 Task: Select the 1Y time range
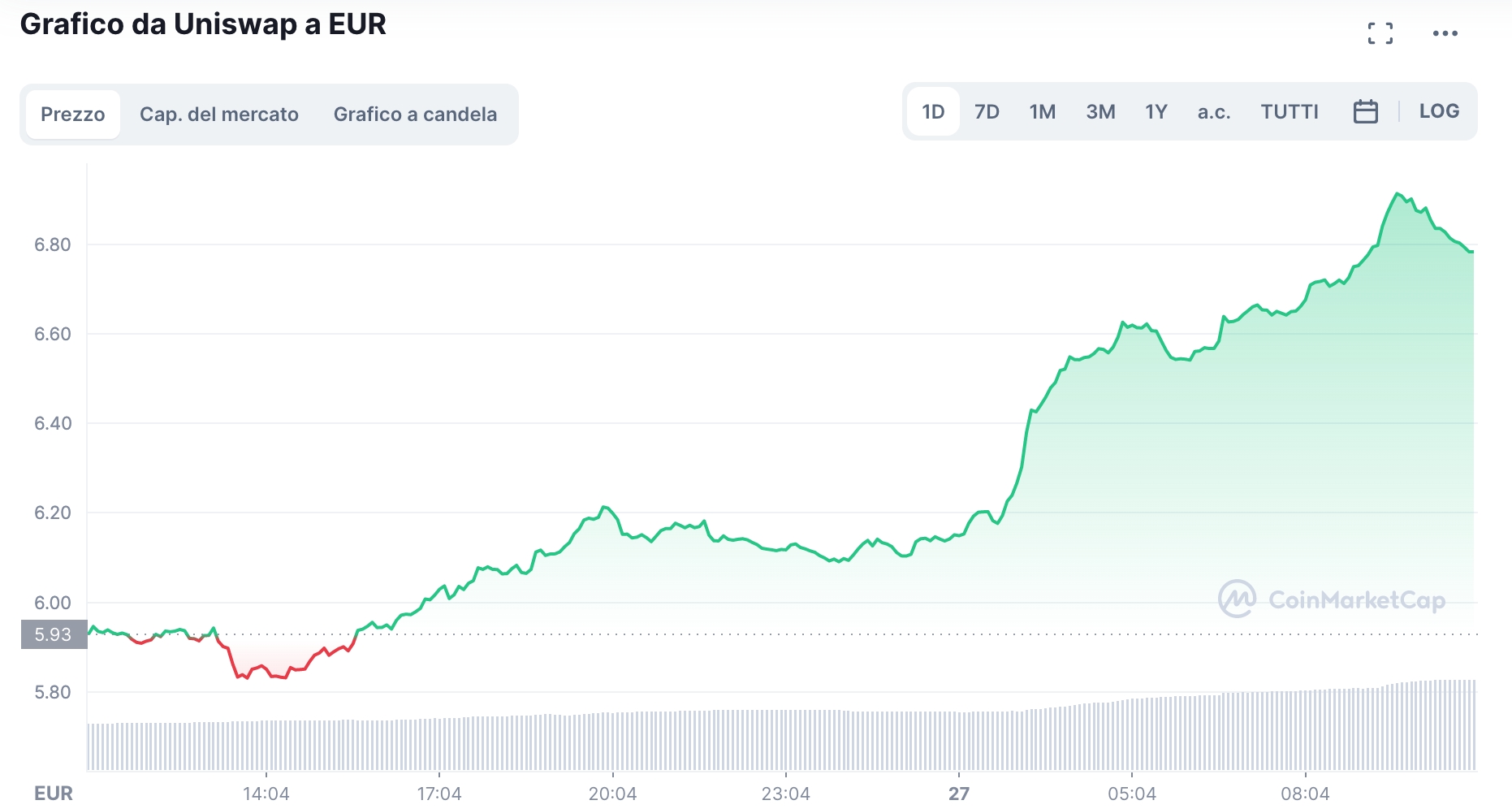(x=1156, y=111)
